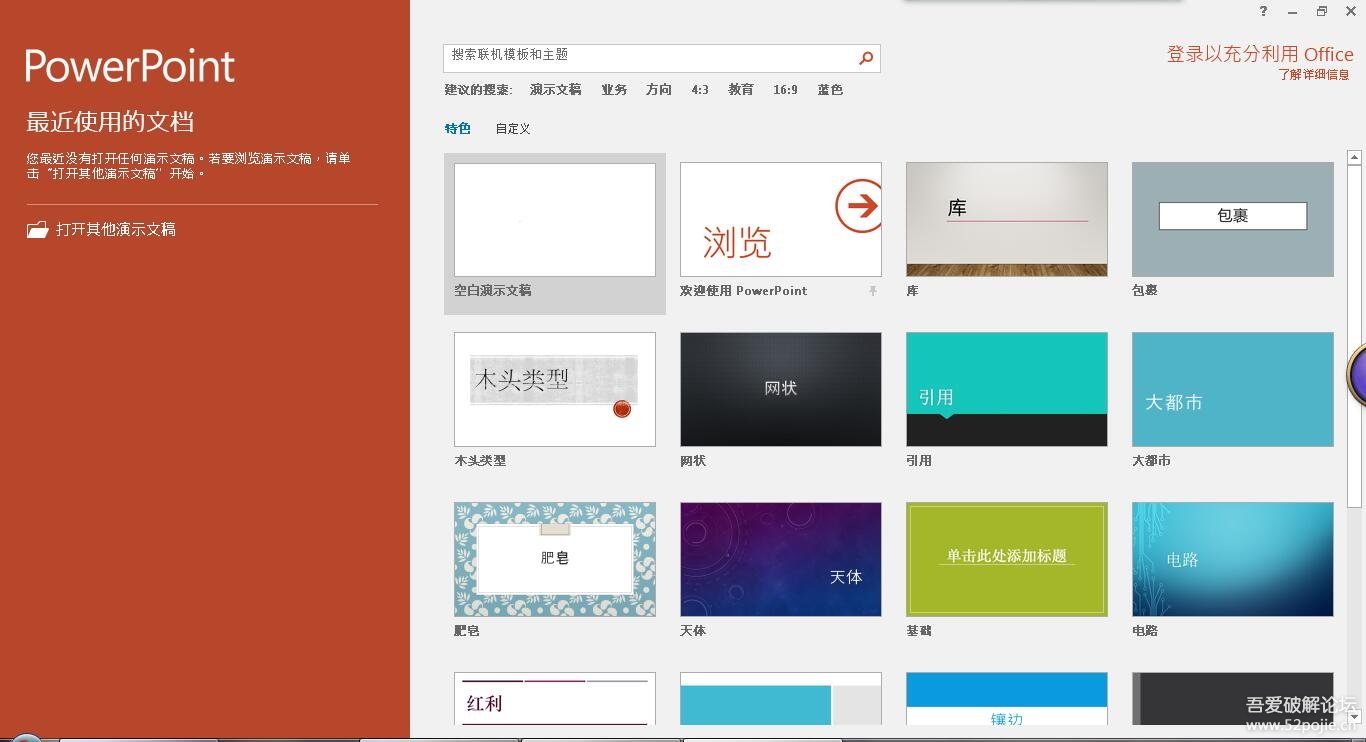This screenshot has width=1366, height=742.
Task: Click the 16:9 suggested search
Action: coord(785,90)
